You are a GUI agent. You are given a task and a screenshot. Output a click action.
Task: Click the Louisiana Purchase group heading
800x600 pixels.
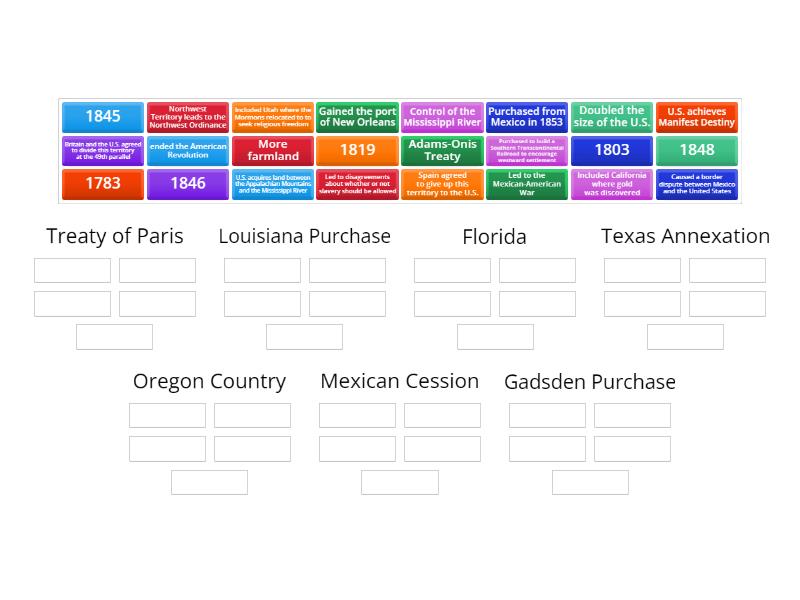304,236
